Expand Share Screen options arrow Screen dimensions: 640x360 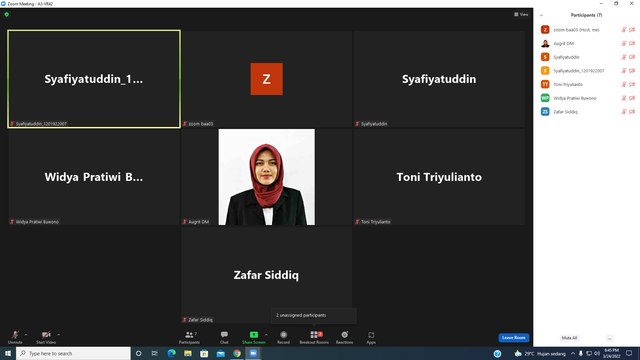point(267,335)
